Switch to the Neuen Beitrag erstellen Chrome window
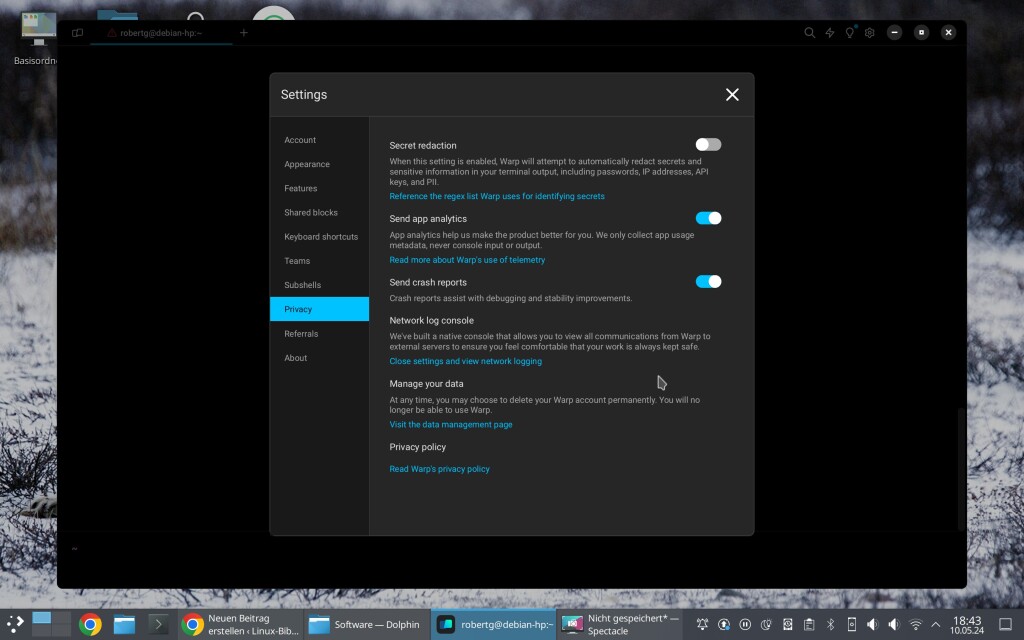Viewport: 1024px width, 640px height. click(240, 624)
